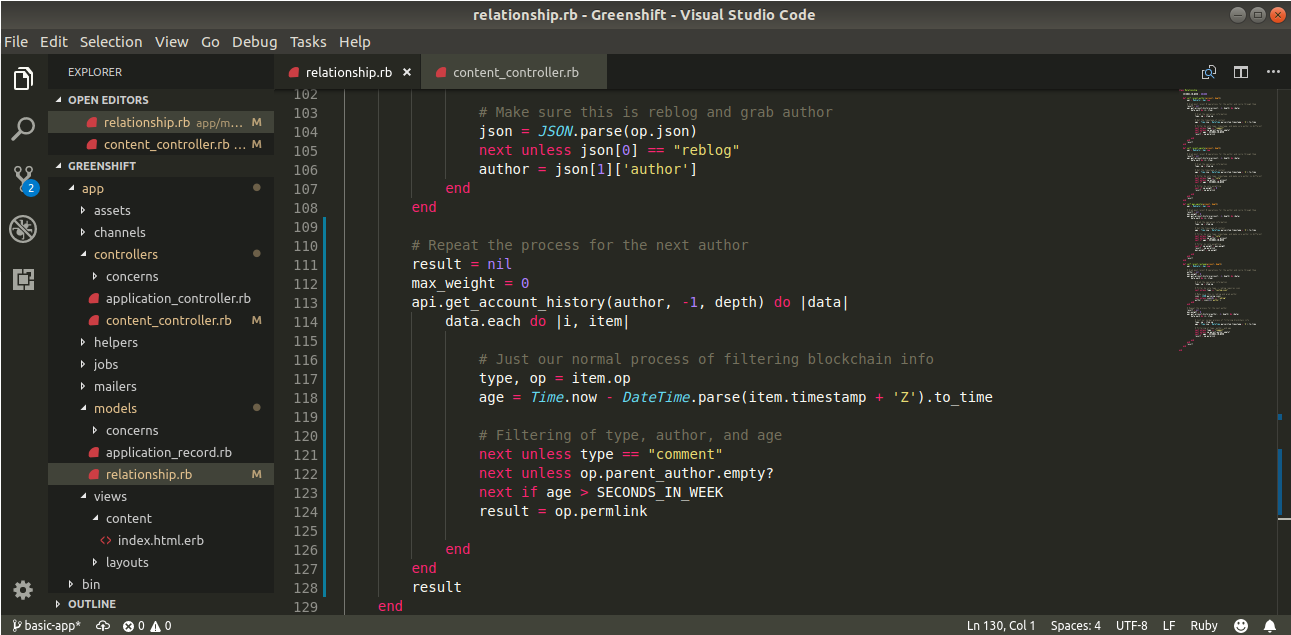Open the Go menu
Viewport: 1291px width, 635px height.
[210, 42]
